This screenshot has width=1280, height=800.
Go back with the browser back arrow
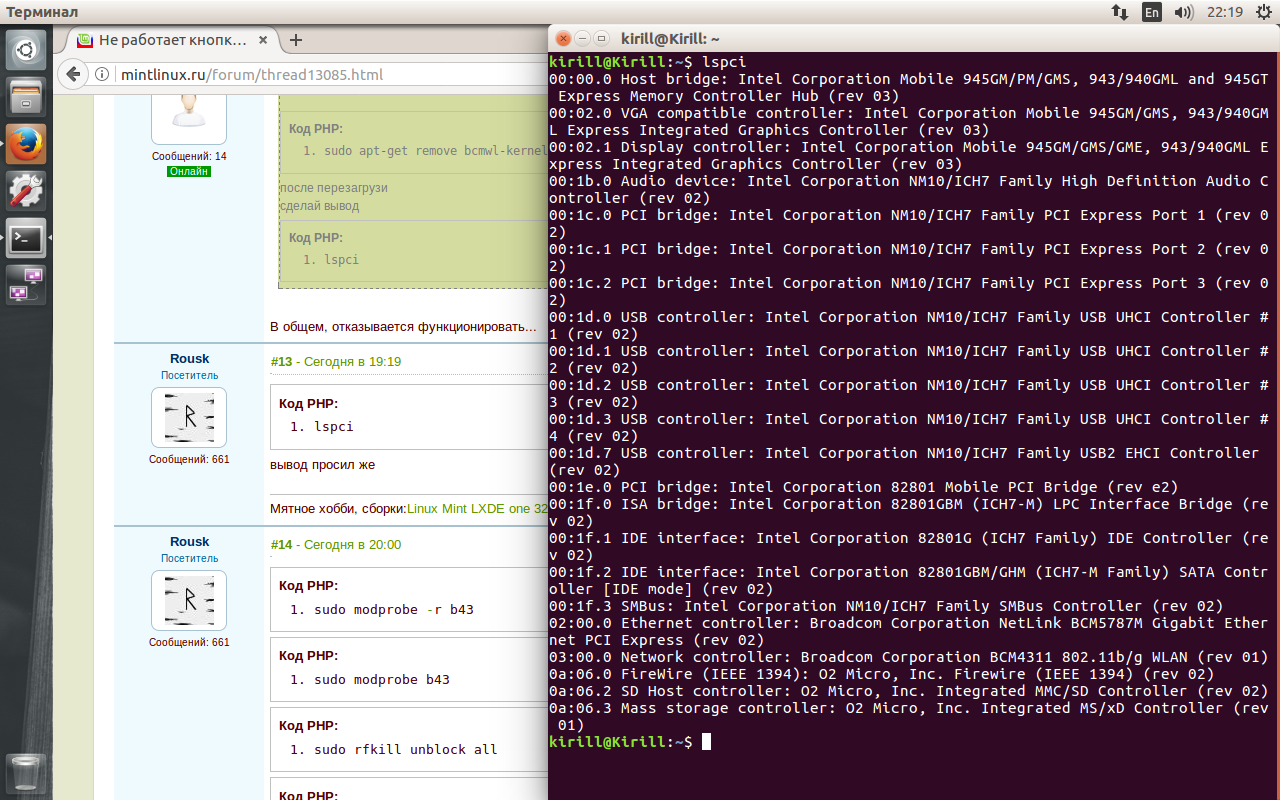tap(73, 75)
